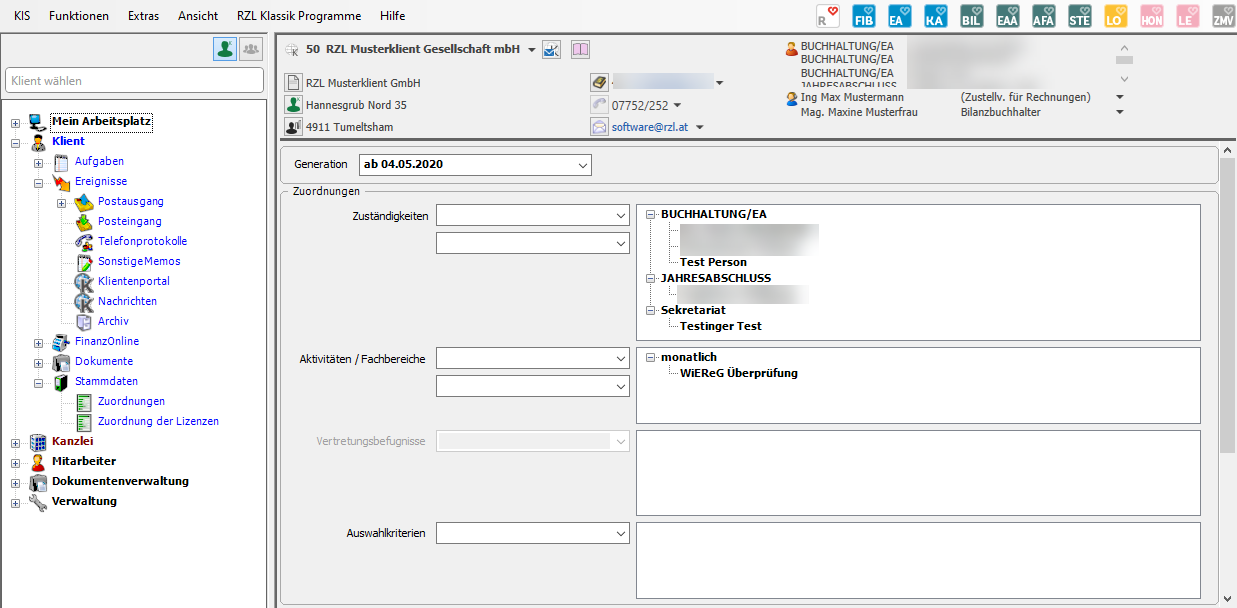
Task: Click the software@rzl.at email link
Action: click(650, 127)
